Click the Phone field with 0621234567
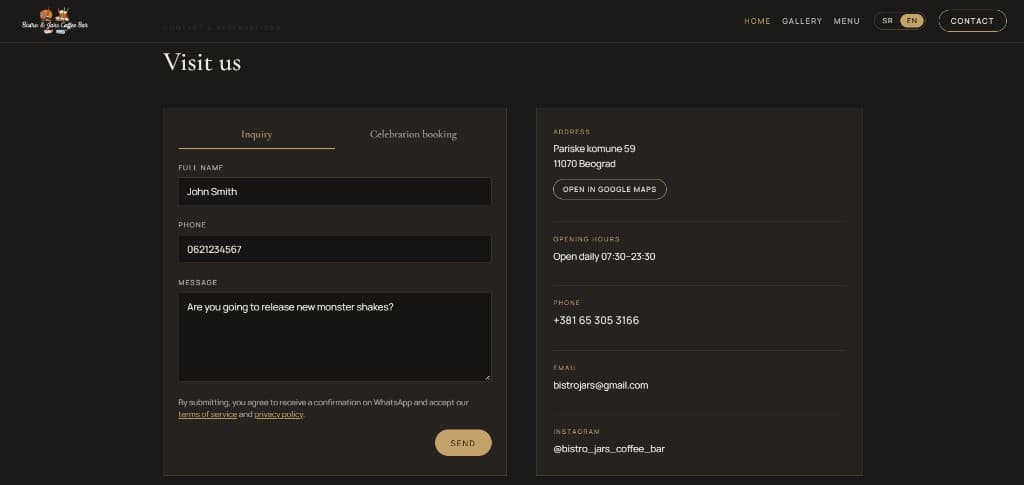 click(334, 249)
